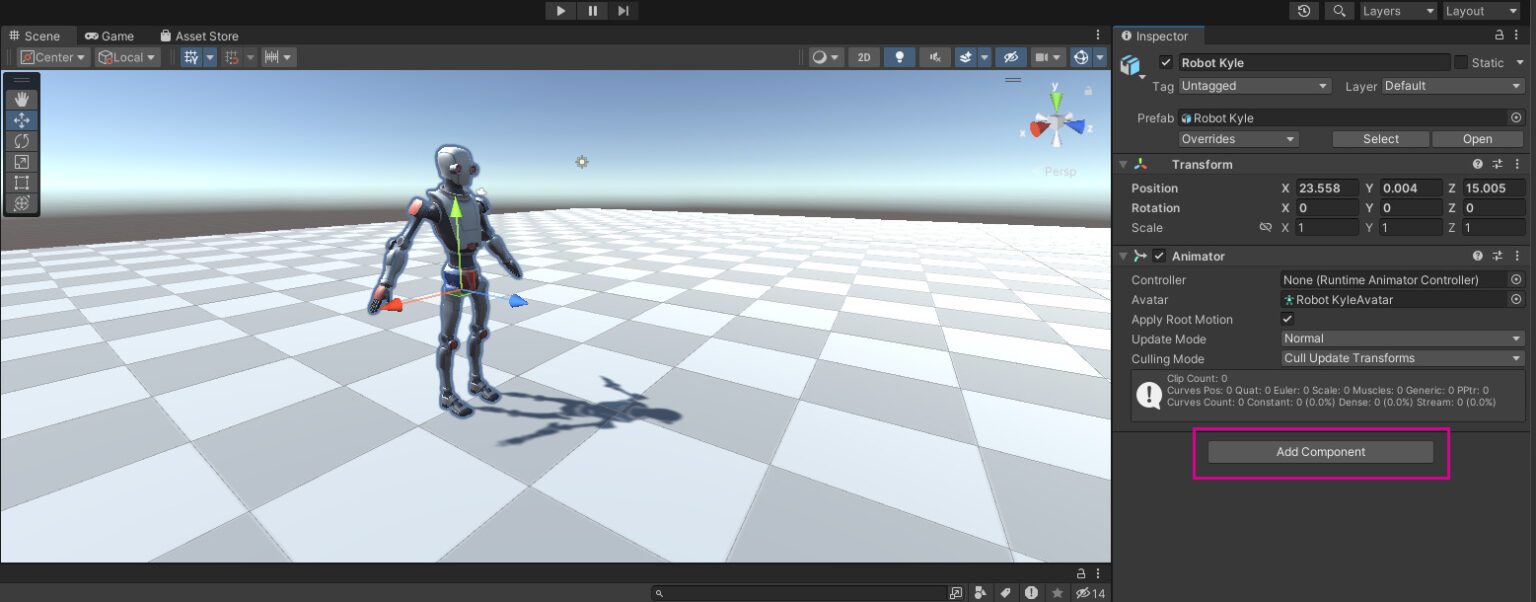Click the Position X value field
The height and width of the screenshot is (602, 1536).
pos(1327,188)
